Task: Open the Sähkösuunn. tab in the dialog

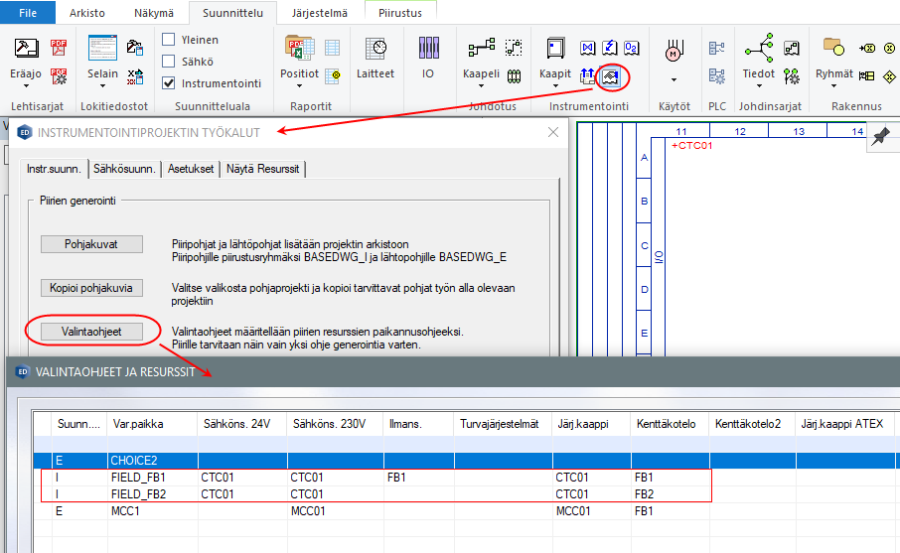Action: coord(125,169)
